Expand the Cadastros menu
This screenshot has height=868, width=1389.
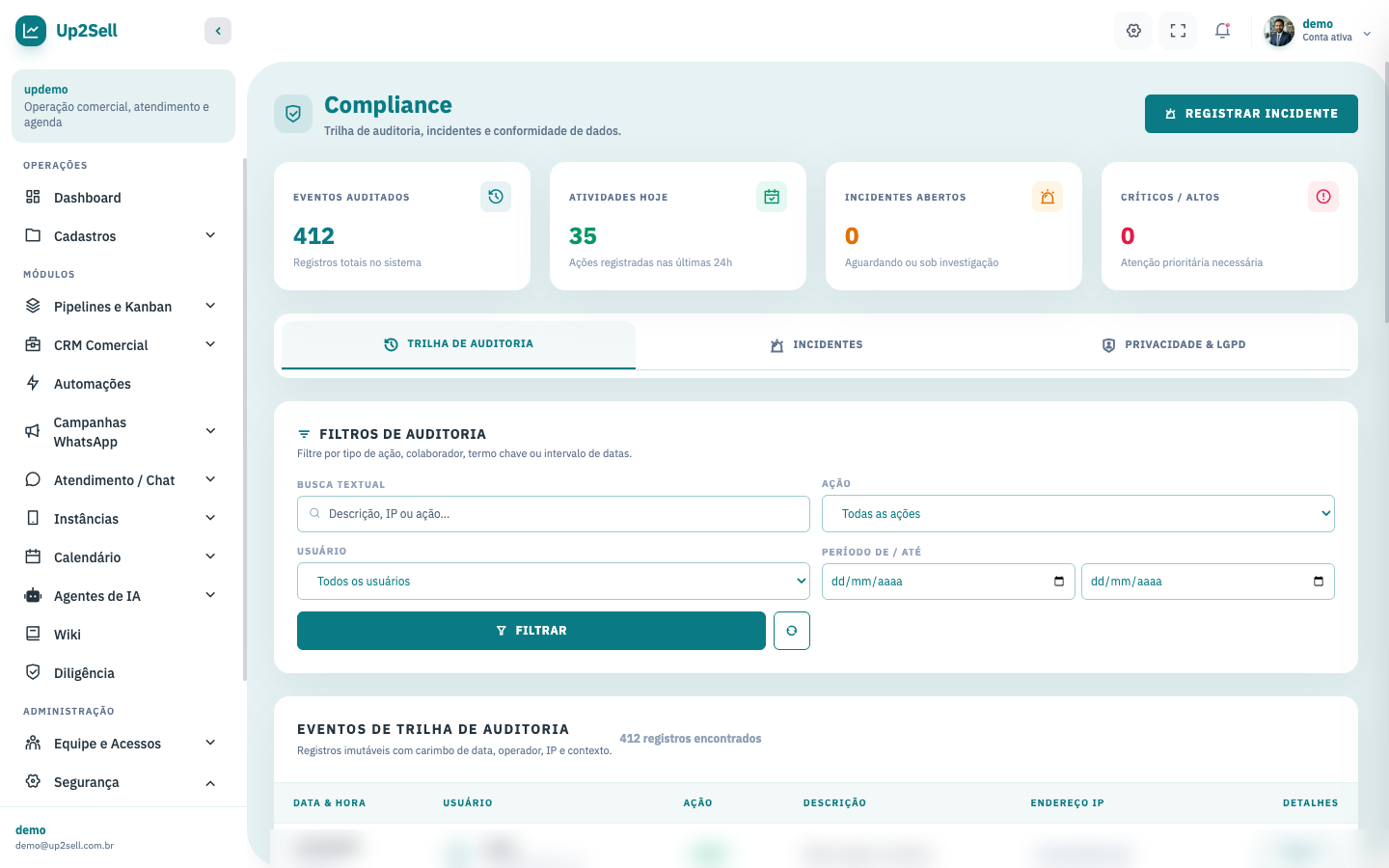click(x=123, y=236)
